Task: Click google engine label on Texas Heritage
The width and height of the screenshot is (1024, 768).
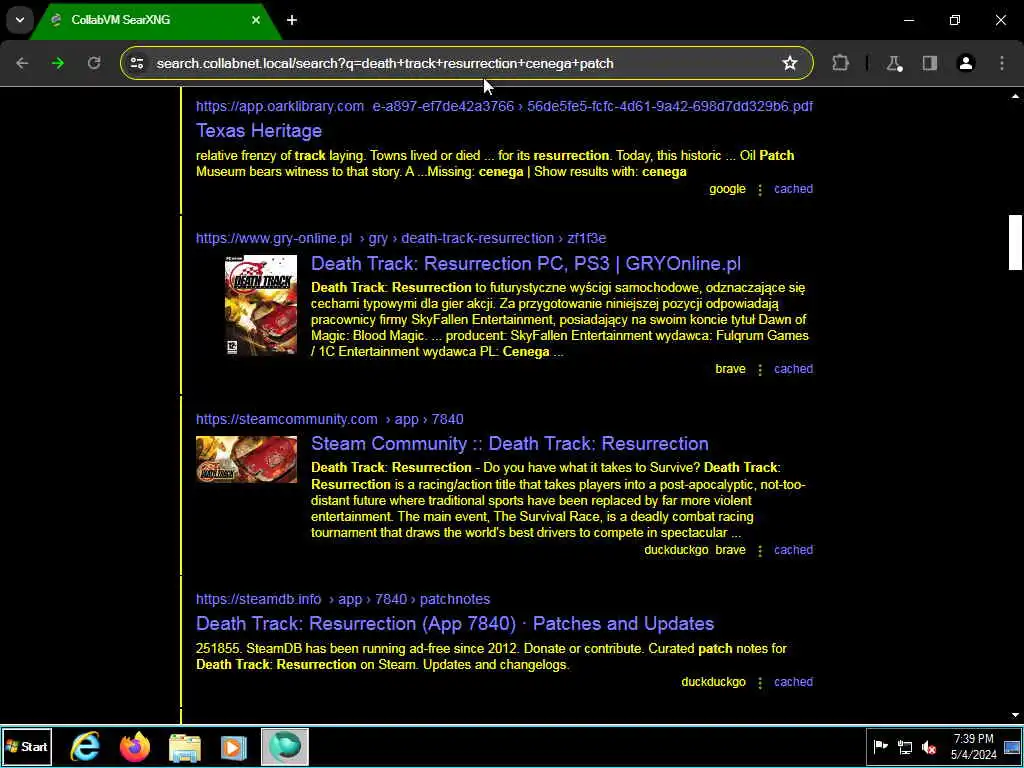Action: 727,189
